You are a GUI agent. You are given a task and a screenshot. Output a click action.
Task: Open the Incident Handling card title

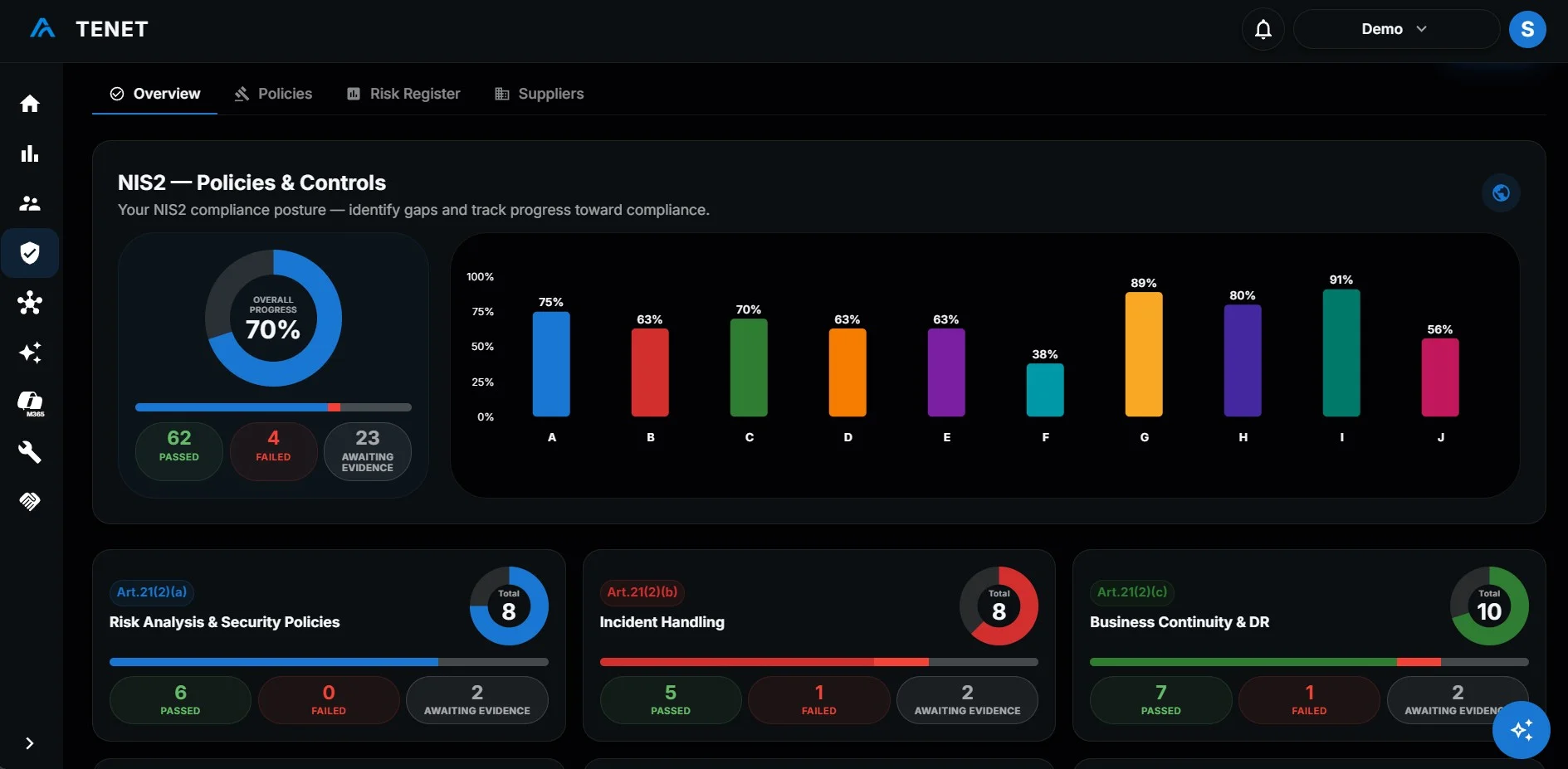662,622
